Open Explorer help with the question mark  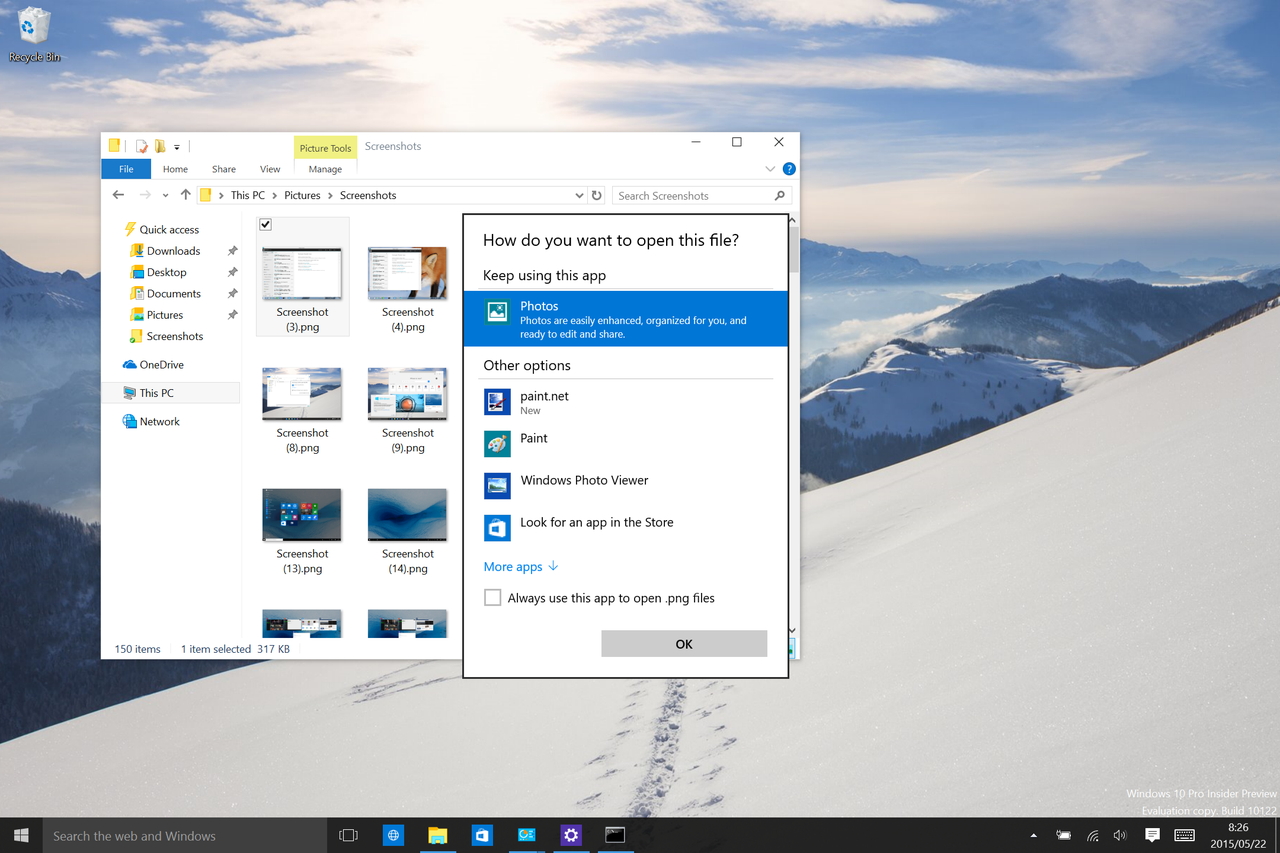click(789, 169)
